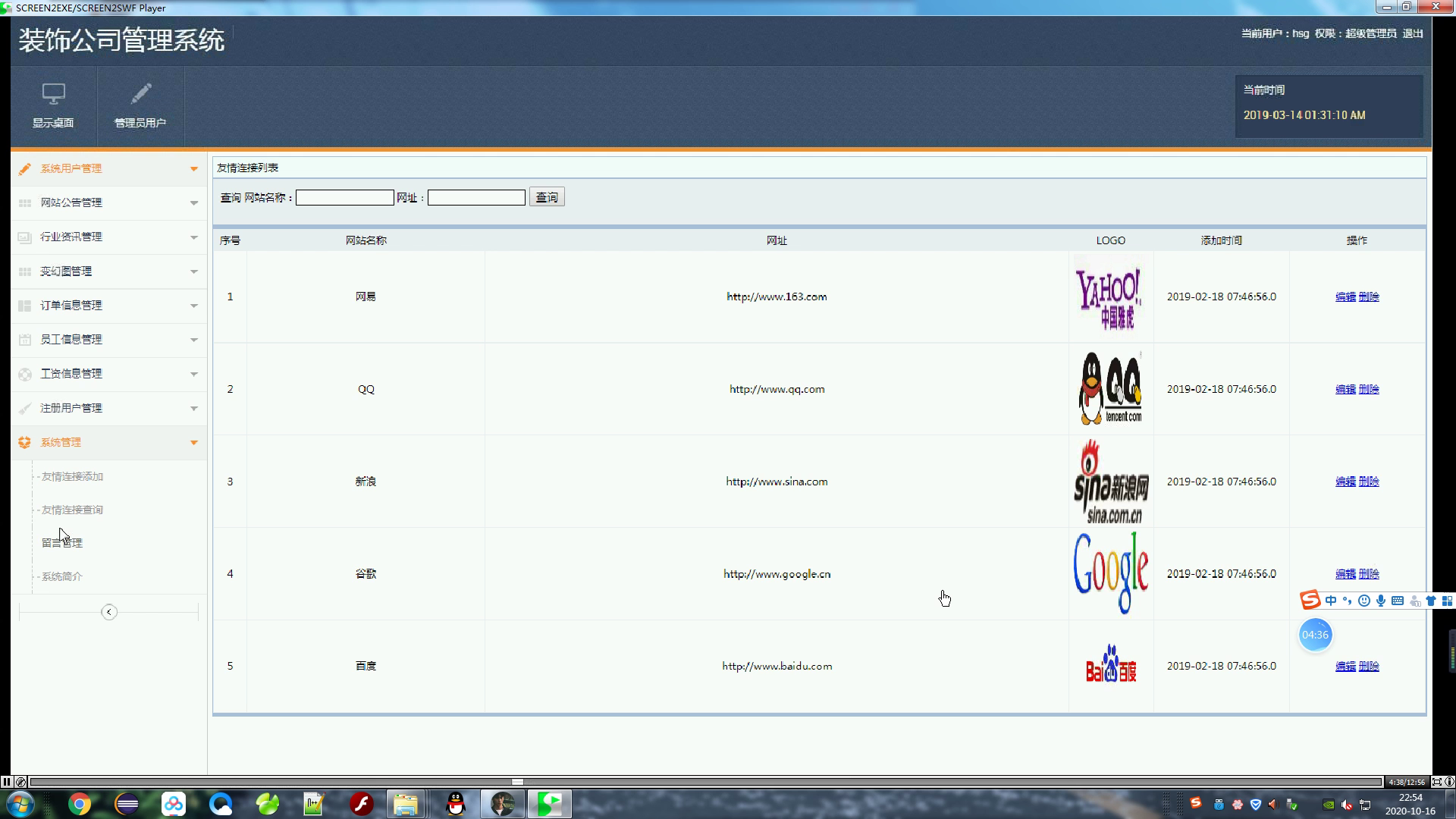
Task: Open file explorer folder taskbar icon
Action: [x=406, y=804]
